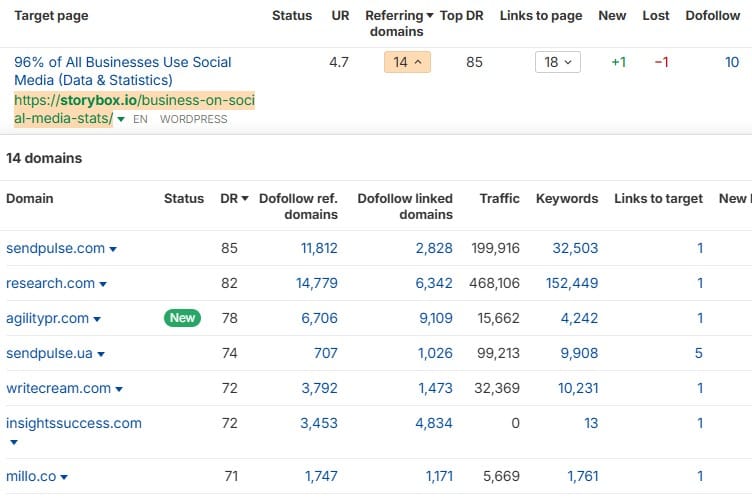Click Links to target value 5 for sendpulse.ua
The height and width of the screenshot is (500, 752).
coord(699,353)
